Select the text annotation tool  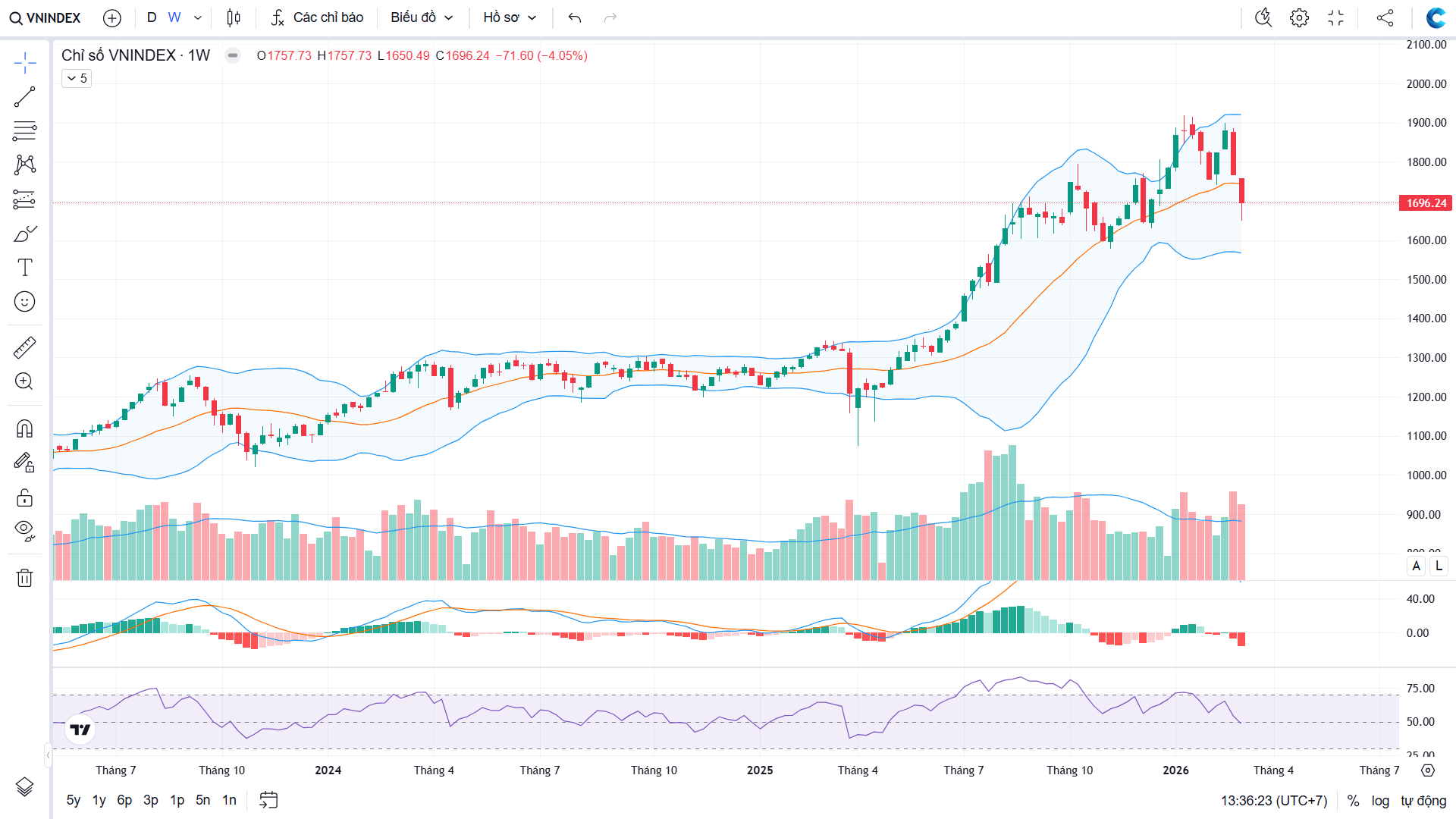24,268
